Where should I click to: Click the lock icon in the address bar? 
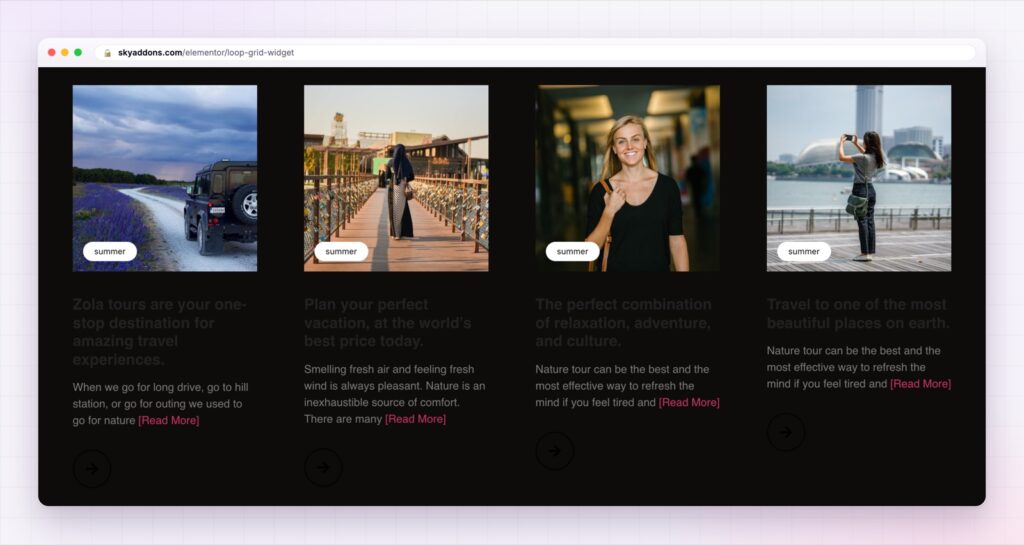pos(107,53)
